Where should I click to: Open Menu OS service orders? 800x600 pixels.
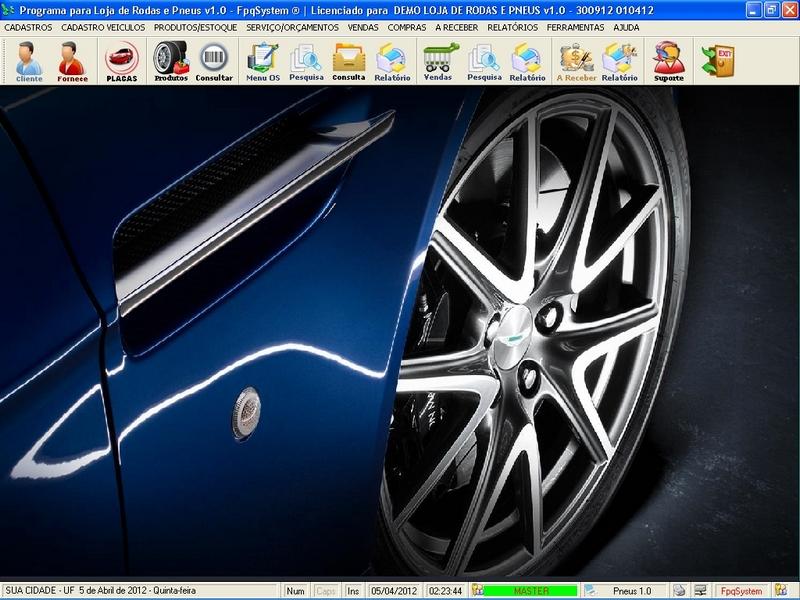tap(263, 61)
